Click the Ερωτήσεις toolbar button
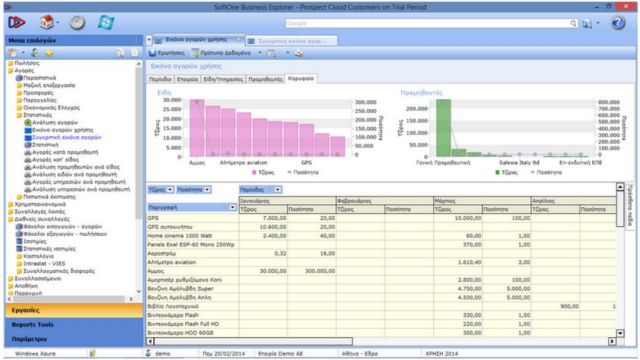Viewport: 640px width, 360px height. [167, 53]
